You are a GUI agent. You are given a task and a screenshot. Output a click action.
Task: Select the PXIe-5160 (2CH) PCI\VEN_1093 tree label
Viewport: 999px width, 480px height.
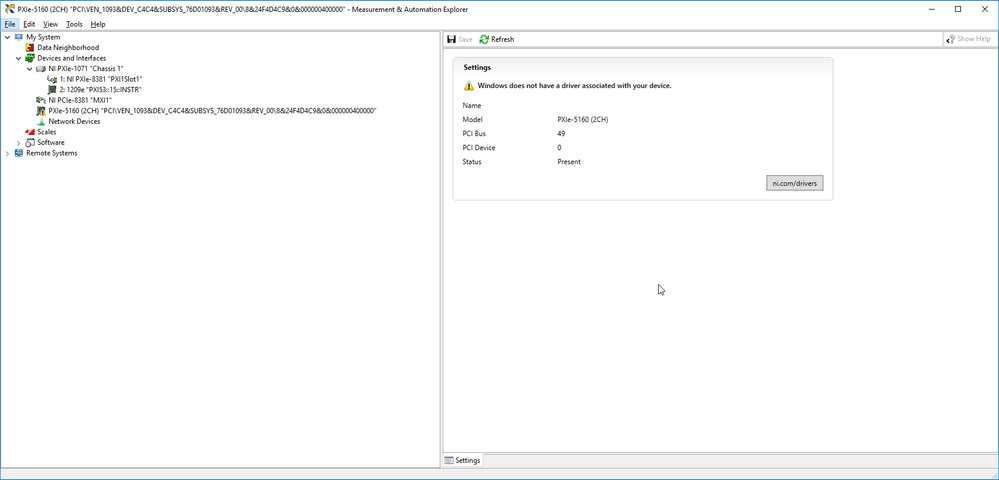pyautogui.click(x=212, y=111)
